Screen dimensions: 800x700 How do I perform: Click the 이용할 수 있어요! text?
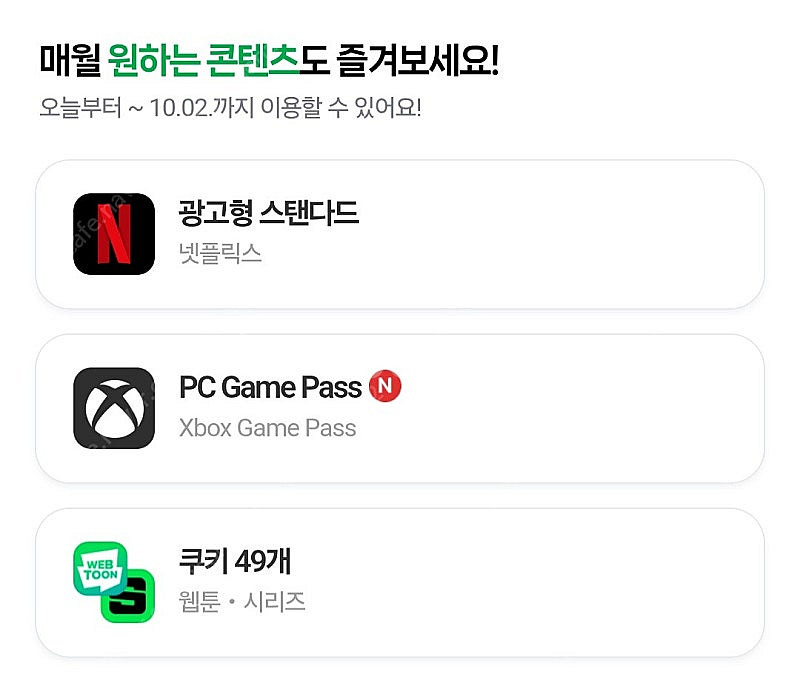point(341,108)
